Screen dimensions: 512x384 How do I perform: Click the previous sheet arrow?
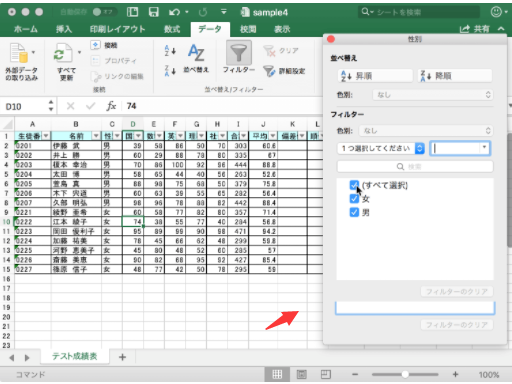pyautogui.click(x=12, y=358)
